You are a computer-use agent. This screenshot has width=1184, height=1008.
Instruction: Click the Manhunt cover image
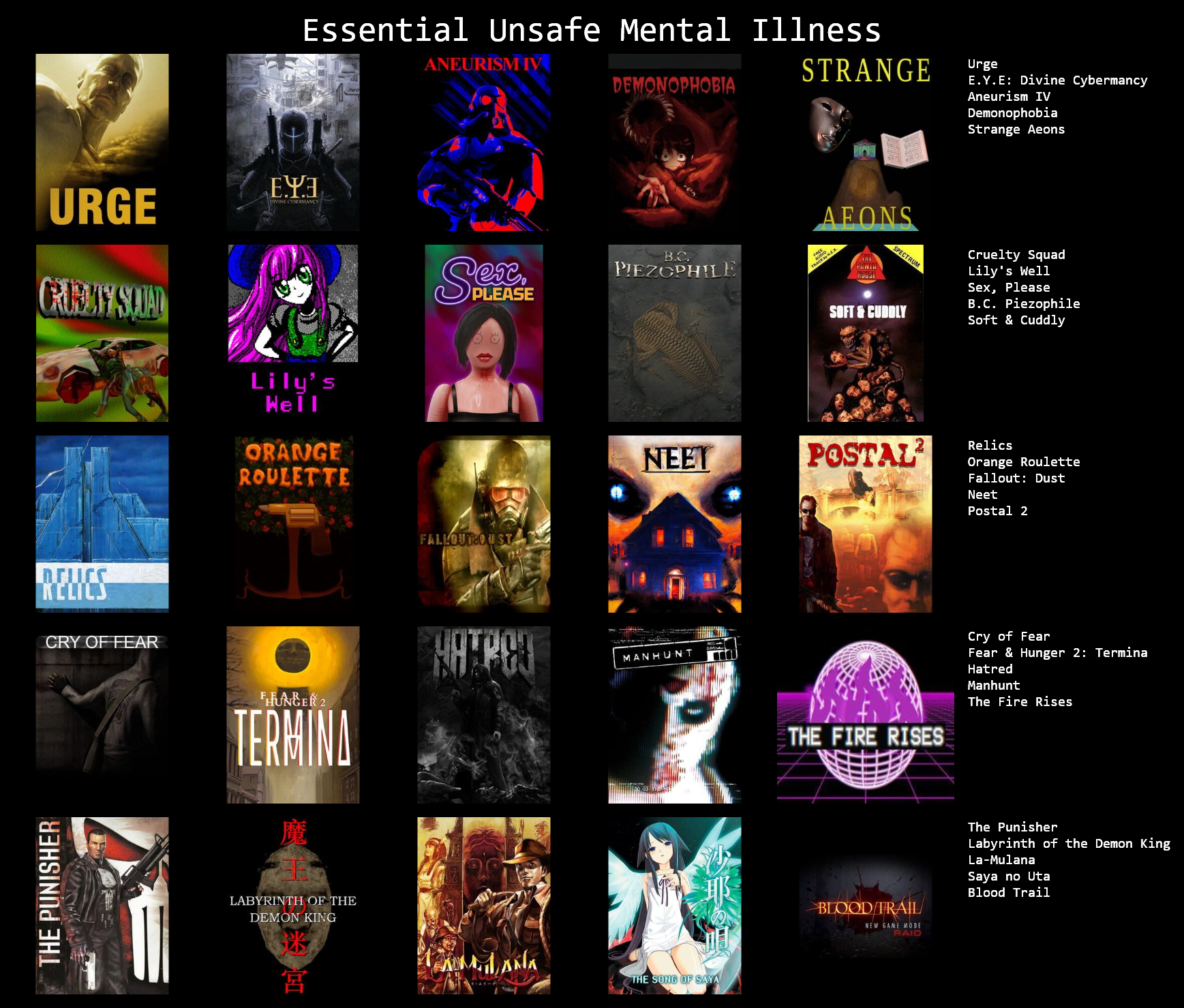675,715
